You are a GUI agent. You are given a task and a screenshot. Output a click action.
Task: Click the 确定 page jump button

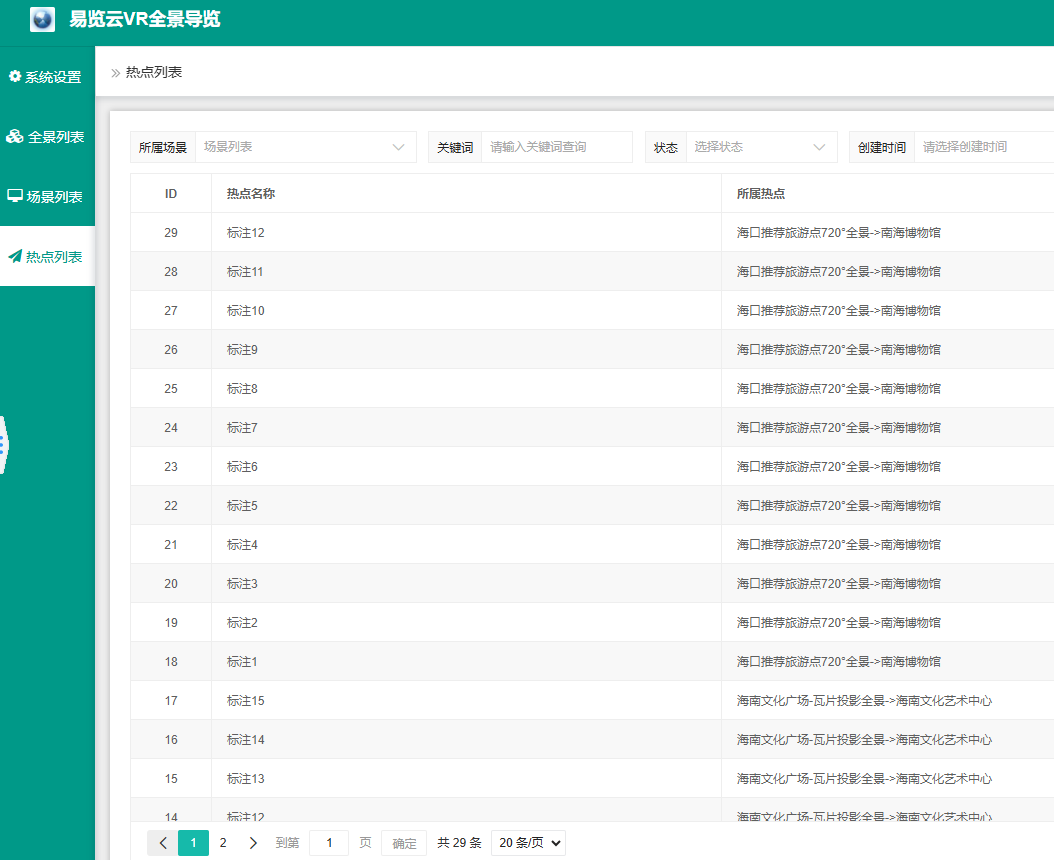click(403, 843)
